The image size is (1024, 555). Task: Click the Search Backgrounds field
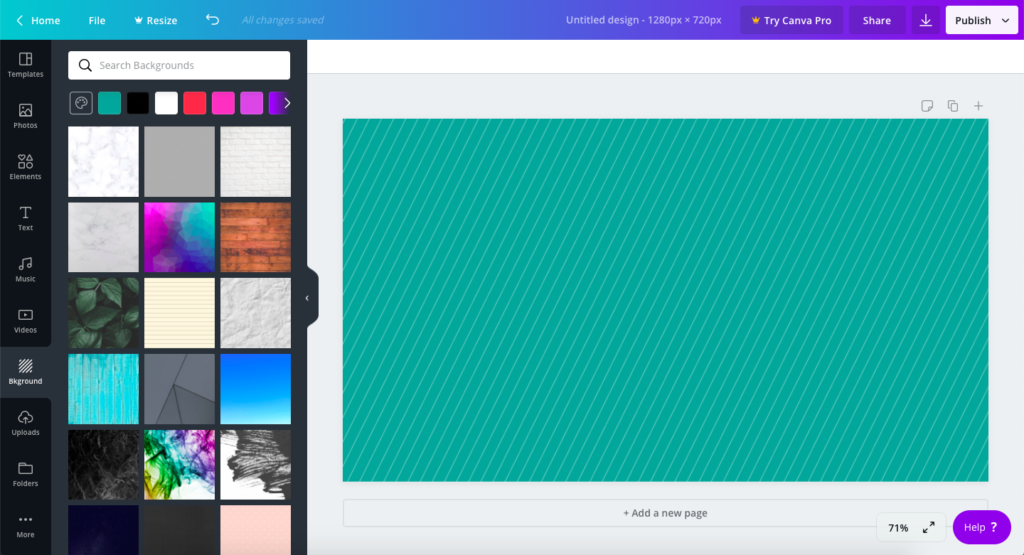pyautogui.click(x=179, y=65)
